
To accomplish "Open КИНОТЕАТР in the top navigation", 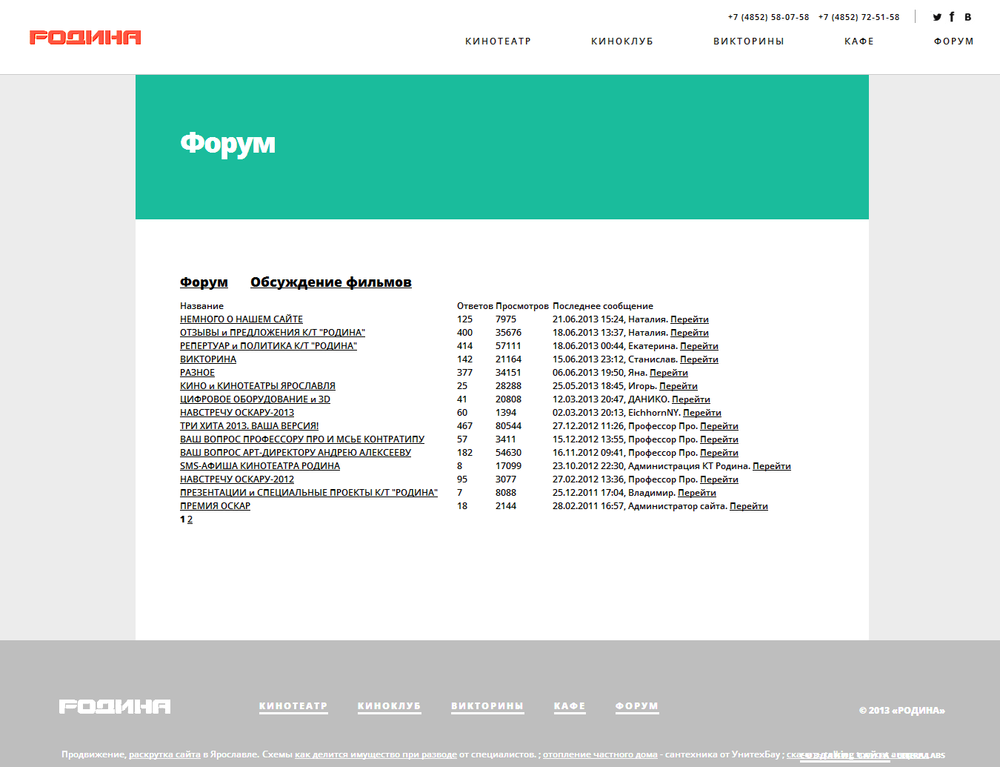I will [x=498, y=42].
